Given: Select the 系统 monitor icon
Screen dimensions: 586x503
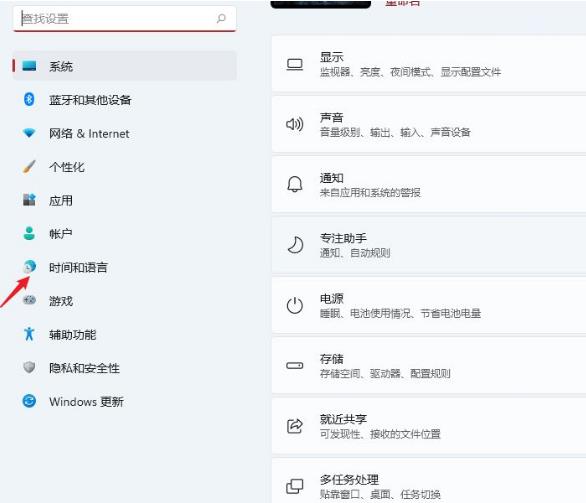Looking at the screenshot, I should click(29, 66).
